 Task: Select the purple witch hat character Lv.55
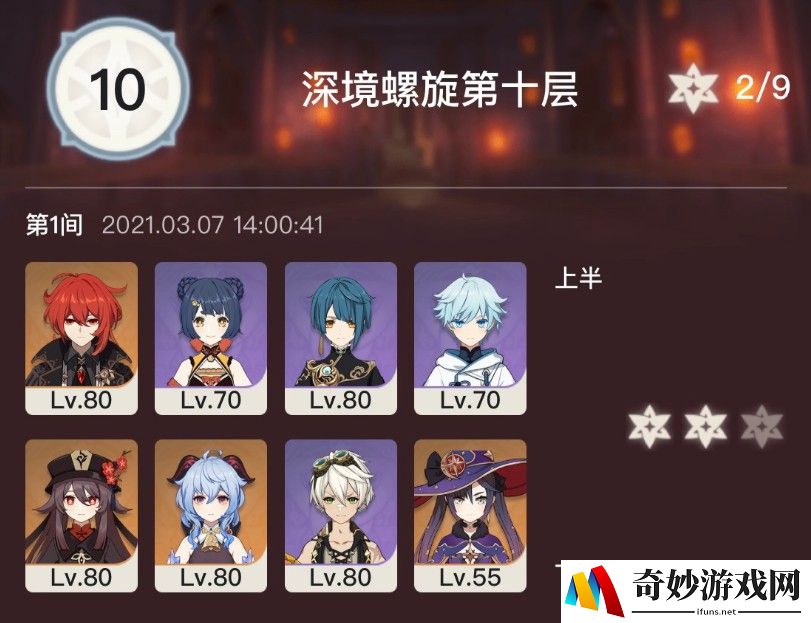tap(470, 515)
